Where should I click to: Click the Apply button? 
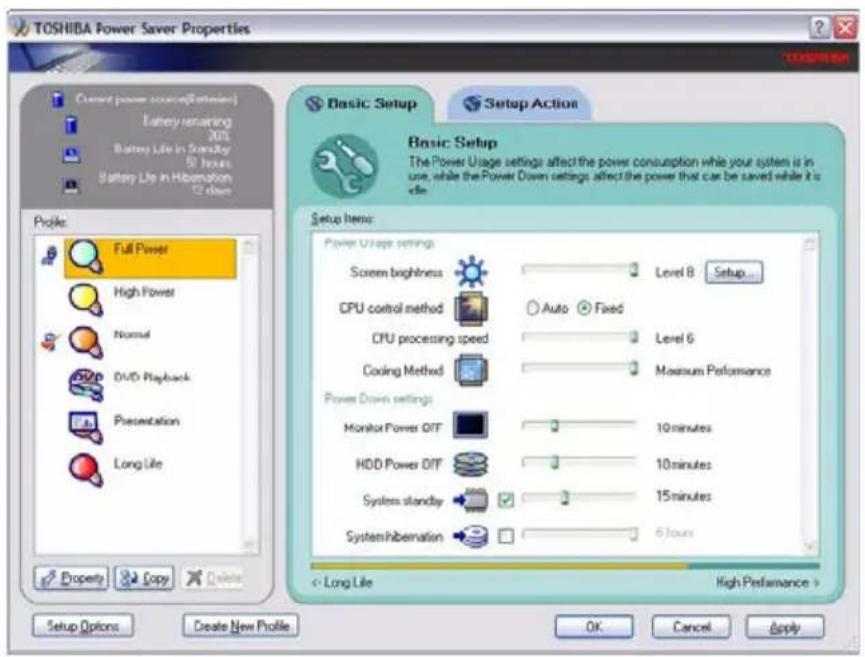click(785, 627)
